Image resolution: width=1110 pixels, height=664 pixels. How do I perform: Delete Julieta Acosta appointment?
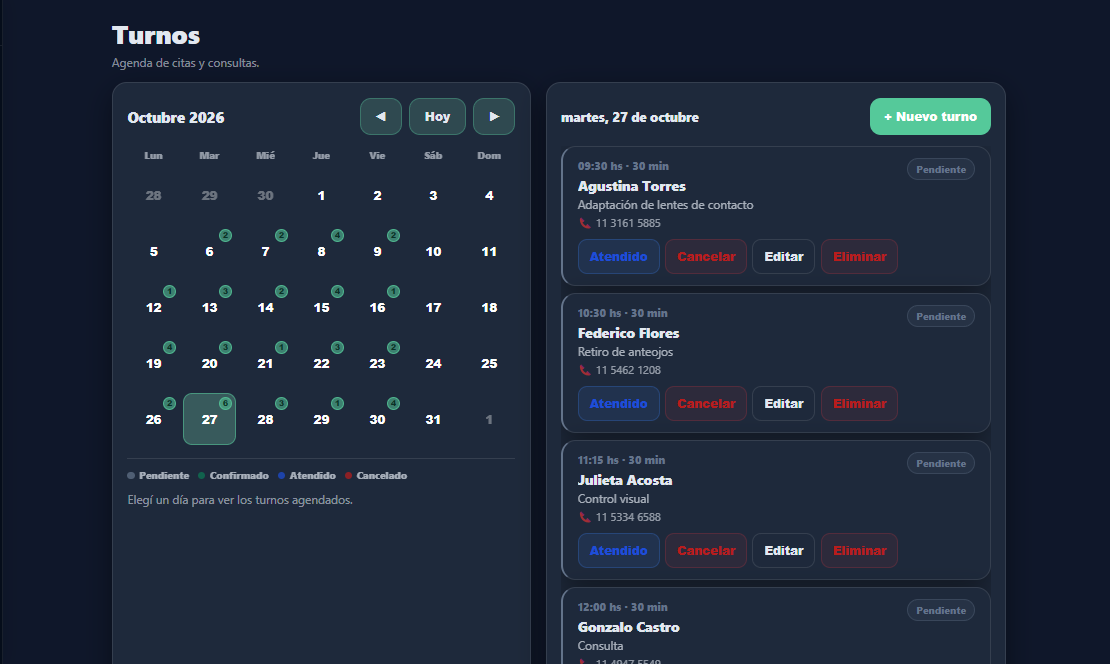point(859,551)
